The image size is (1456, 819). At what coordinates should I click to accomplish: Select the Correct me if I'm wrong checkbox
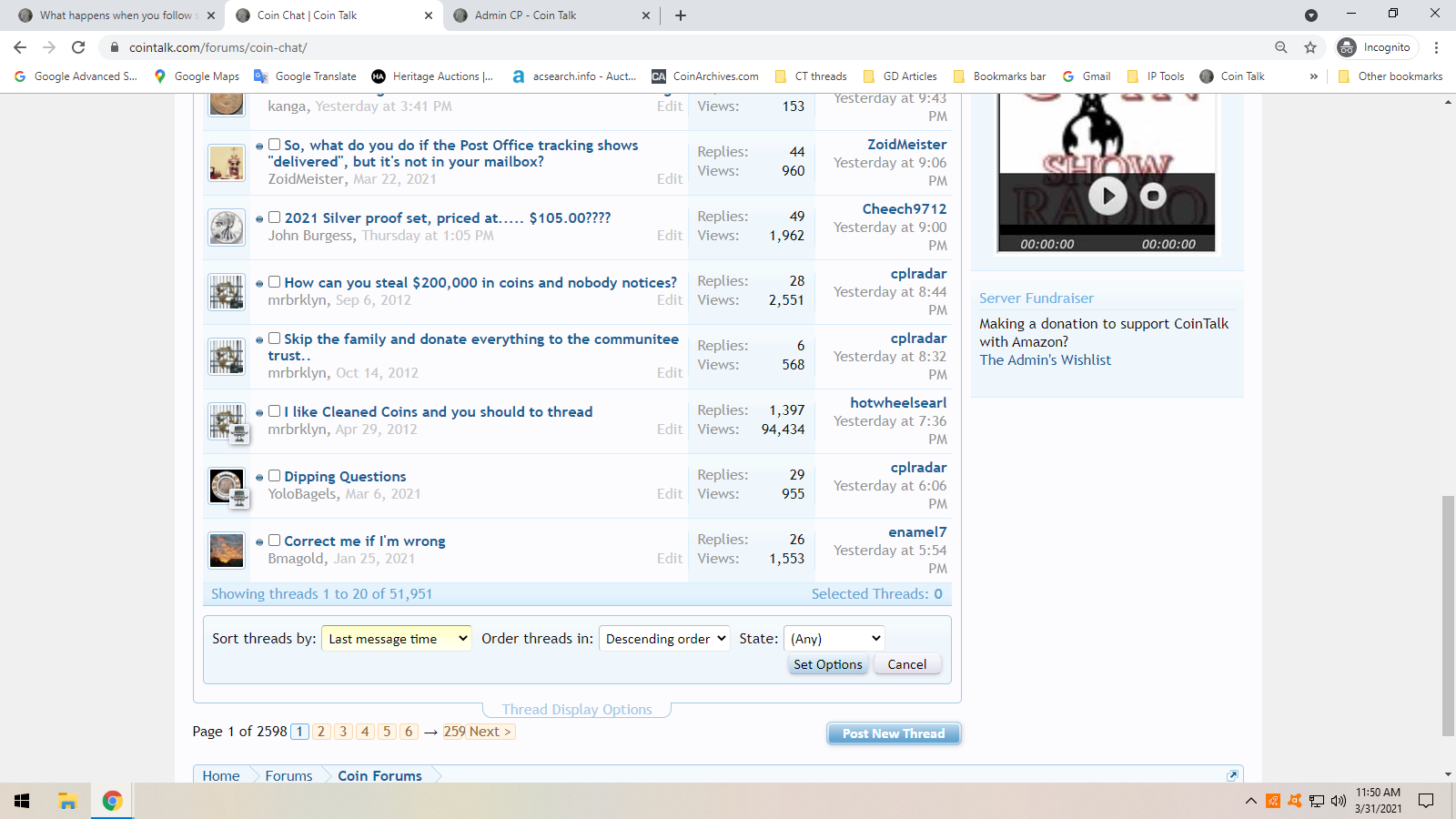pos(274,541)
